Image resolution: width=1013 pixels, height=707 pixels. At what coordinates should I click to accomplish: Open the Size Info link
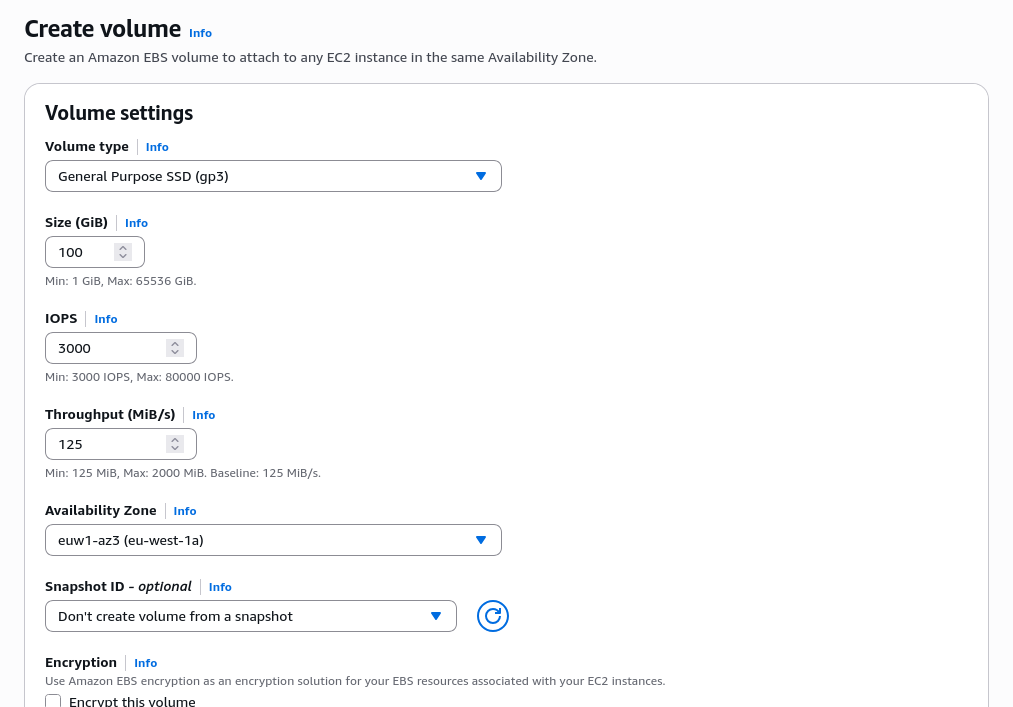136,223
